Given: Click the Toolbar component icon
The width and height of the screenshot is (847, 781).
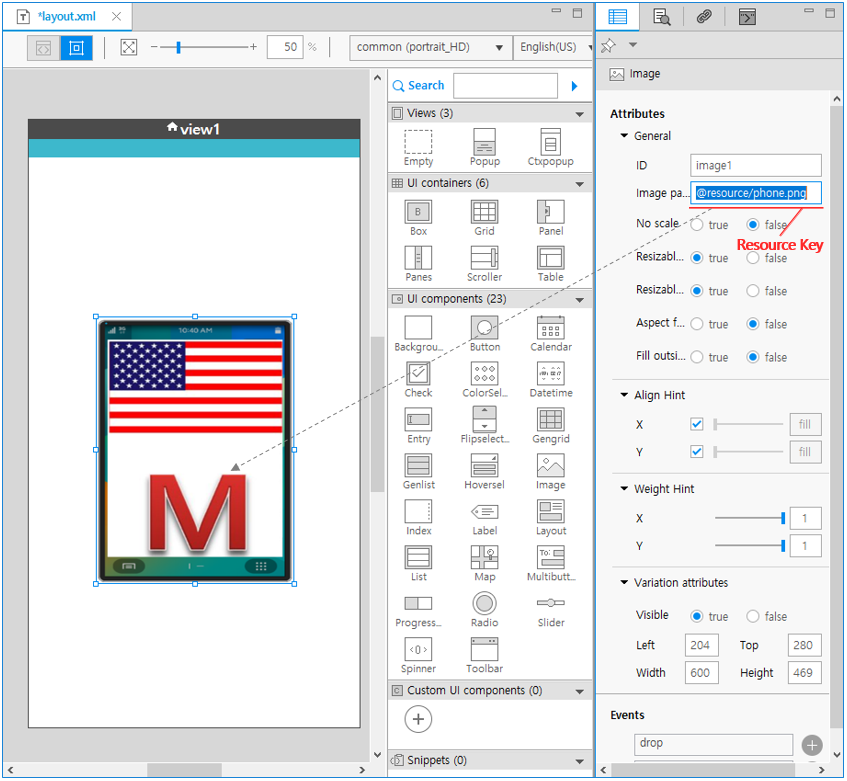Looking at the screenshot, I should click(484, 650).
